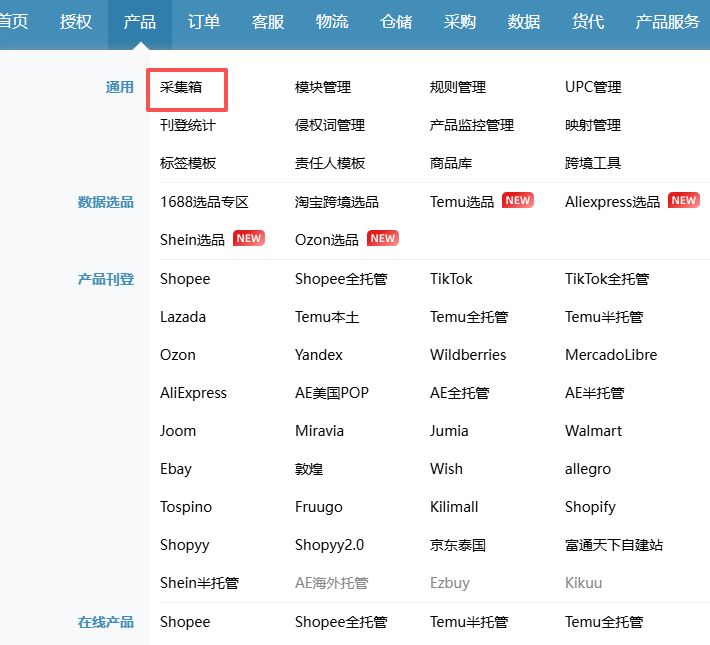Click the Shopify listing link
The width and height of the screenshot is (710, 645).
[x=590, y=507]
